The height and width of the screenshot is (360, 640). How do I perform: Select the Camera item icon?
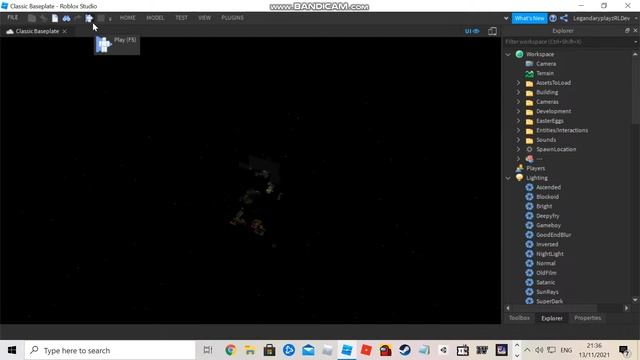pos(529,64)
